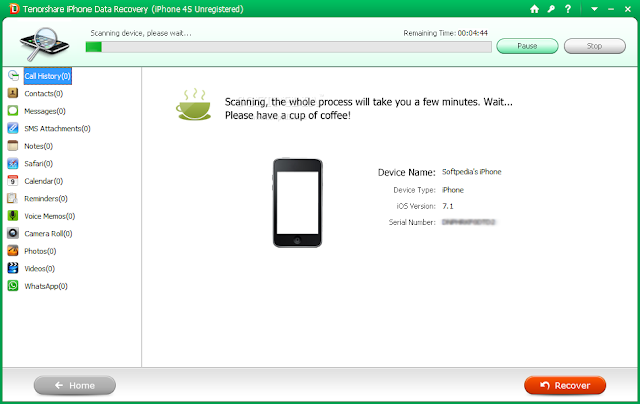This screenshot has width=640, height=404.
Task: Click the blurred serial number value
Action: (x=469, y=222)
